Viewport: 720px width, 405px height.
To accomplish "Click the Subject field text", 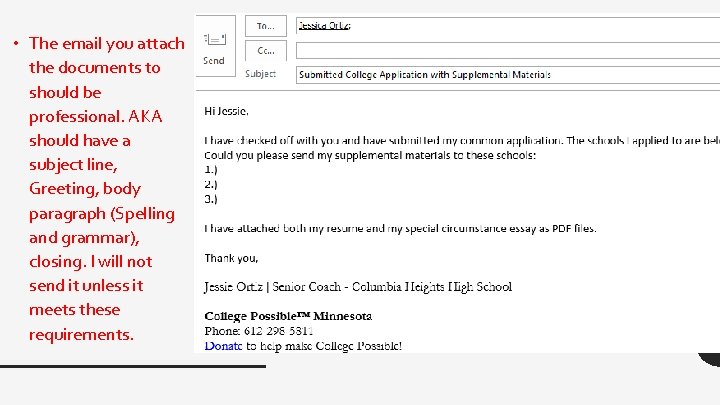I will pos(425,75).
